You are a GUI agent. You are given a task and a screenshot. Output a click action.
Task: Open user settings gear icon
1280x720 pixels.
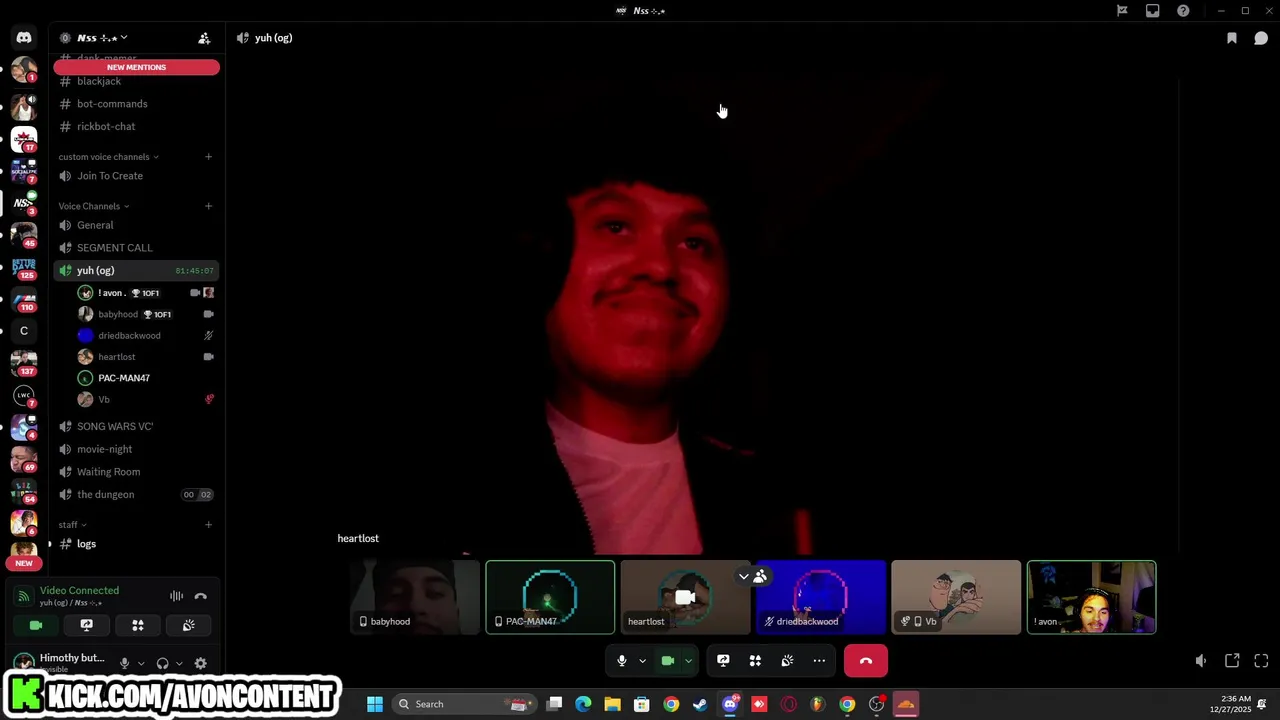point(200,663)
